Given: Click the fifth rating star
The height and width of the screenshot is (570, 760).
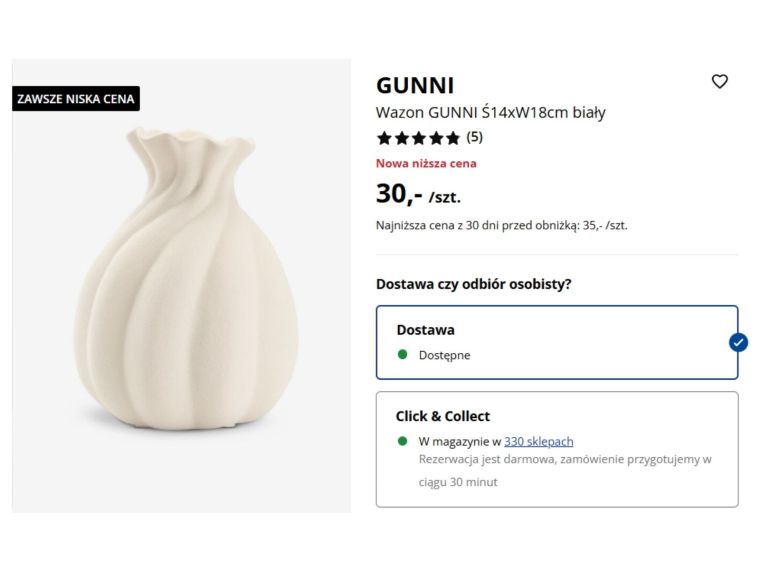Looking at the screenshot, I should 452,138.
